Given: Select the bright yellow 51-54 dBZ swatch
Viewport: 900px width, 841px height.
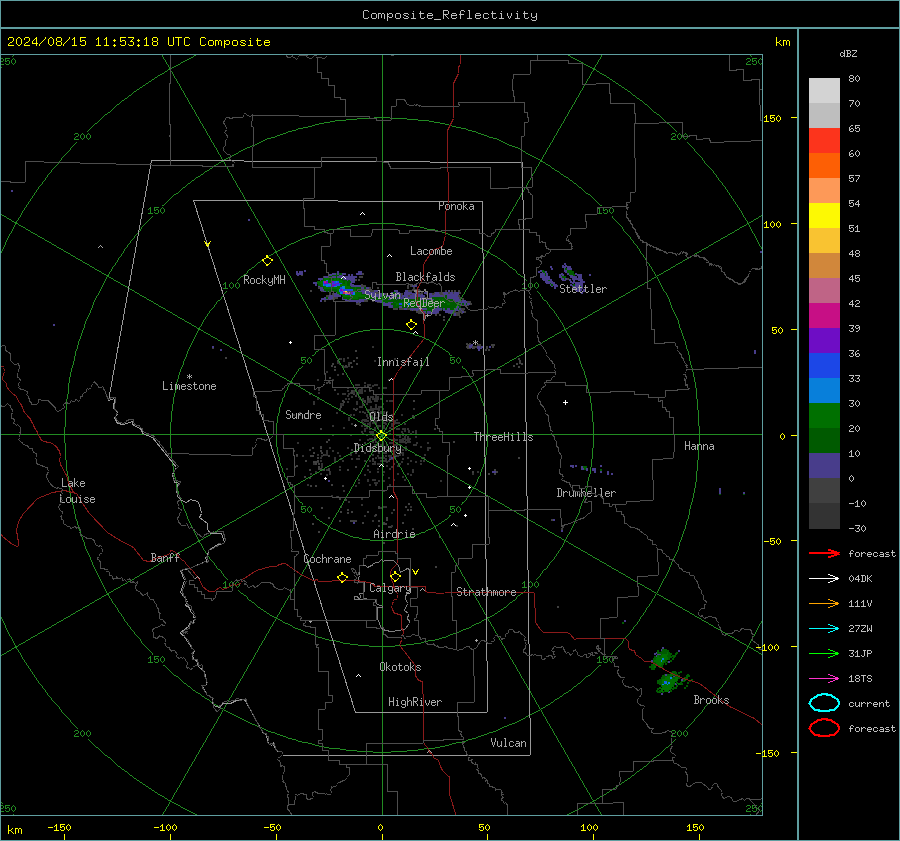Looking at the screenshot, I should tap(824, 216).
